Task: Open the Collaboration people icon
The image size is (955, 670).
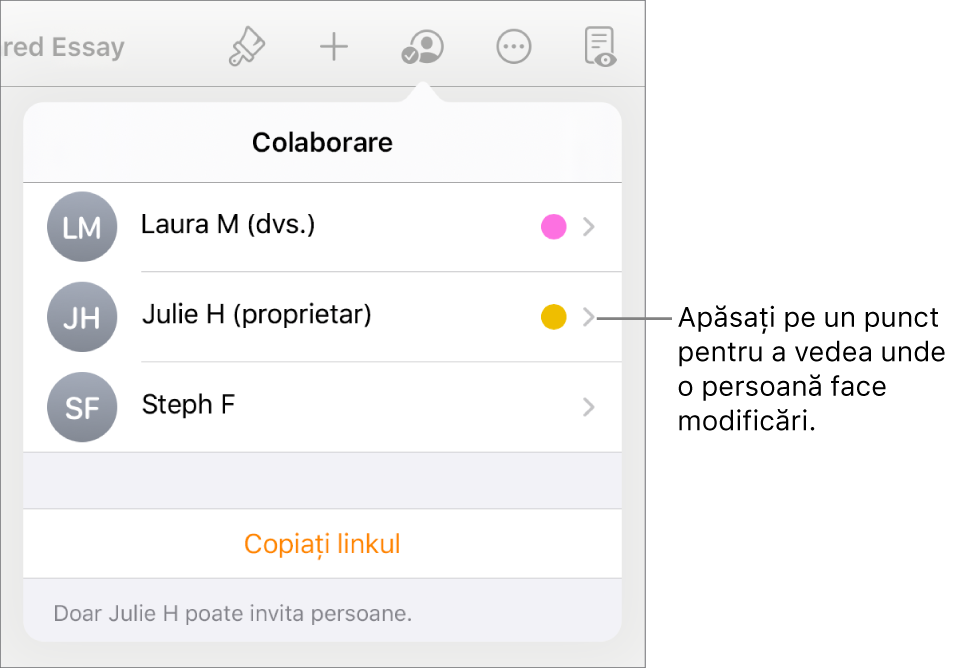Action: tap(421, 46)
